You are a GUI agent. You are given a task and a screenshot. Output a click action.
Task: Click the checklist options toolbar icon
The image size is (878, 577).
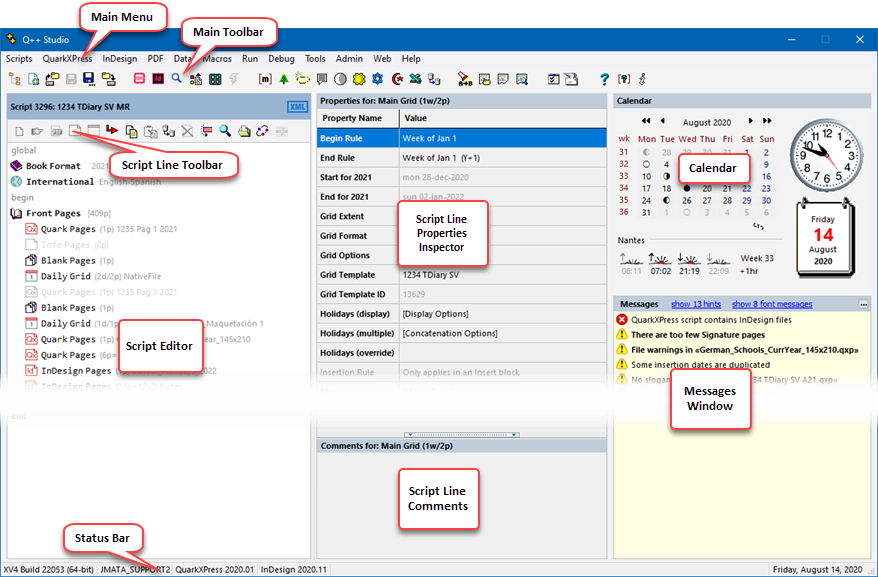[553, 79]
